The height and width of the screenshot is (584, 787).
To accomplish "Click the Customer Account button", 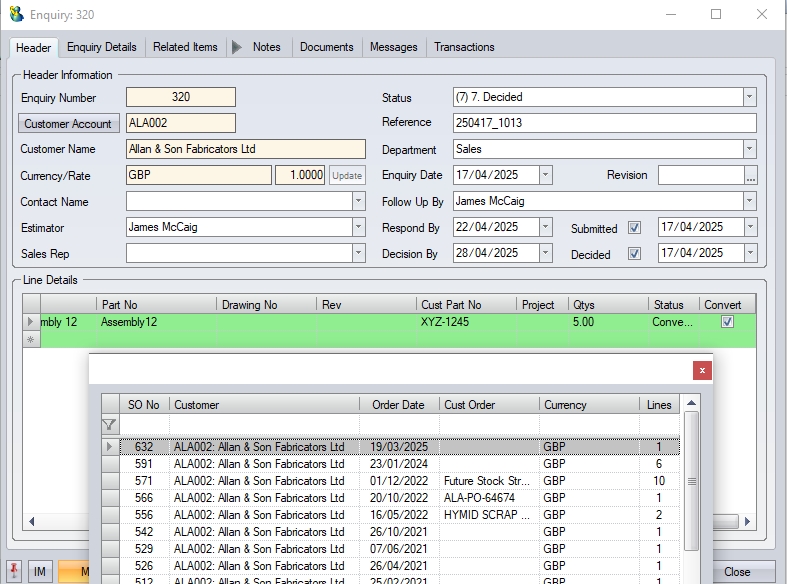I will pyautogui.click(x=69, y=123).
